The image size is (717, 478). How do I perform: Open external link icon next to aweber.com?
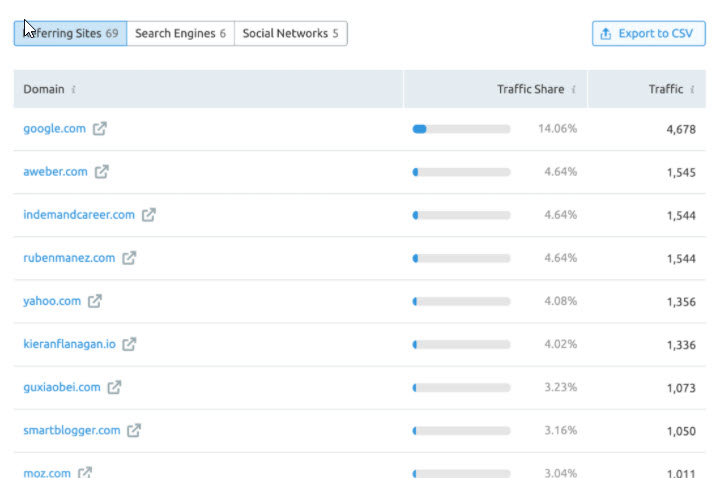tap(102, 172)
